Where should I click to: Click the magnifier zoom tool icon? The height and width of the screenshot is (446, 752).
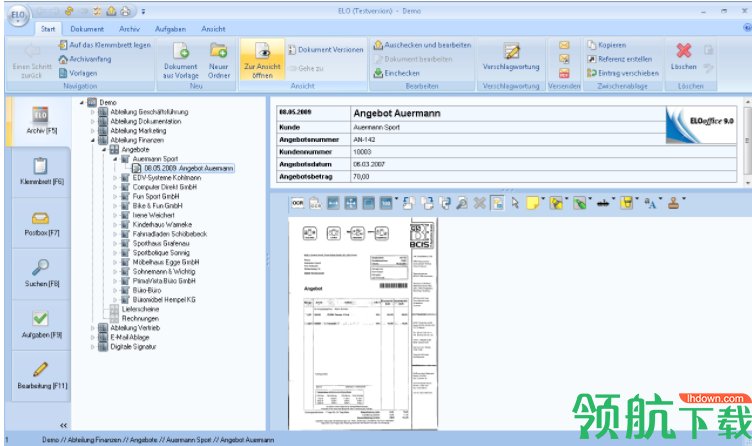click(462, 203)
